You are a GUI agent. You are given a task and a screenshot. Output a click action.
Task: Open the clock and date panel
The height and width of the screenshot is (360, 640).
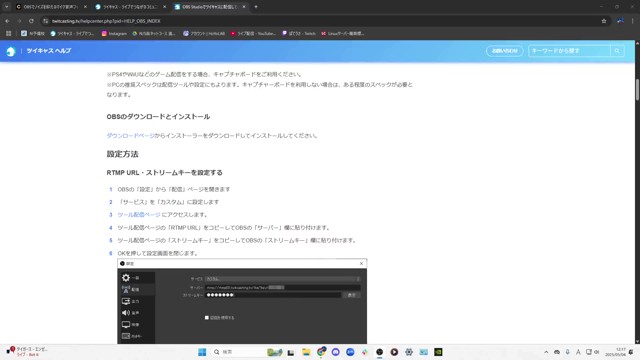[x=616, y=352]
